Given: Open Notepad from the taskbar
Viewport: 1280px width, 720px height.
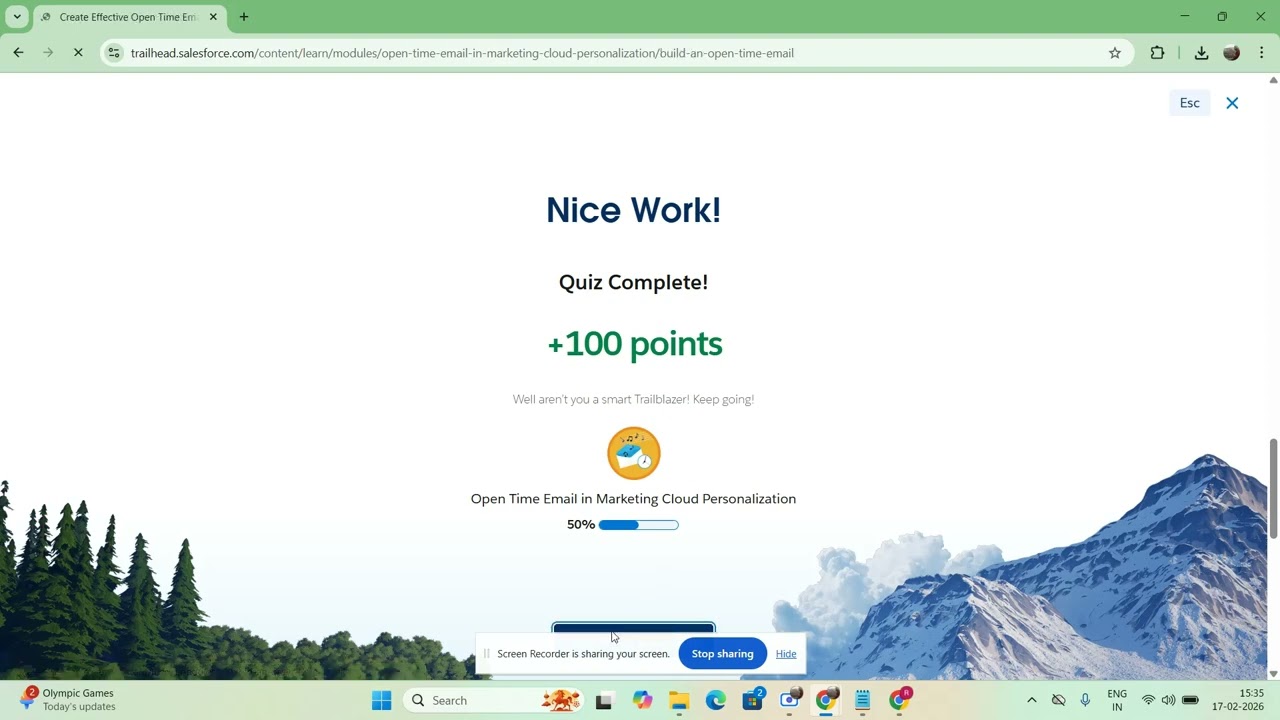Looking at the screenshot, I should pyautogui.click(x=863, y=701).
